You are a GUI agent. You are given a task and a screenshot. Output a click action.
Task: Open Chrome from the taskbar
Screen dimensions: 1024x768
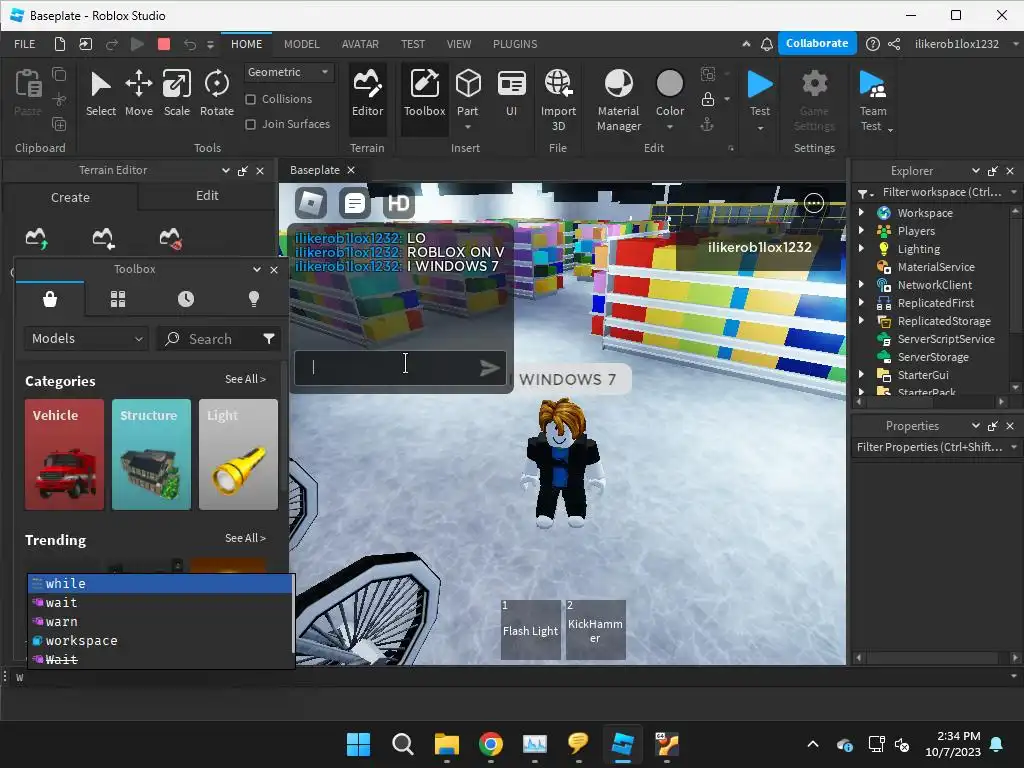coord(490,744)
